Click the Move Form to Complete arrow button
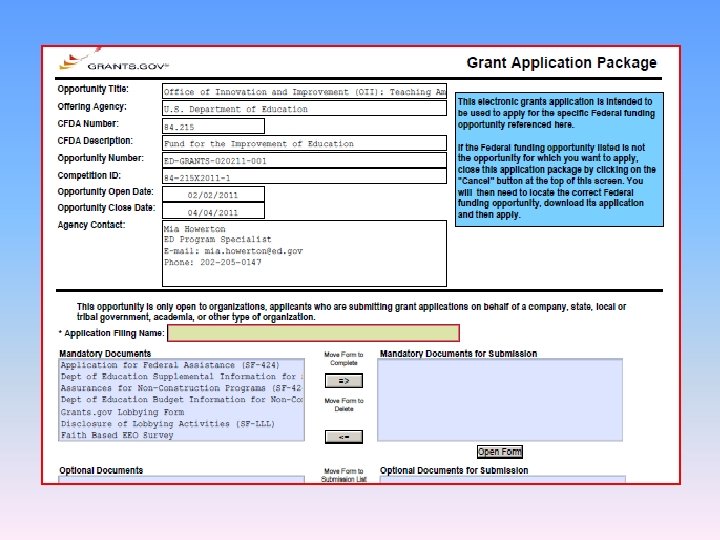Screen dimensions: 720x540 [x=343, y=381]
